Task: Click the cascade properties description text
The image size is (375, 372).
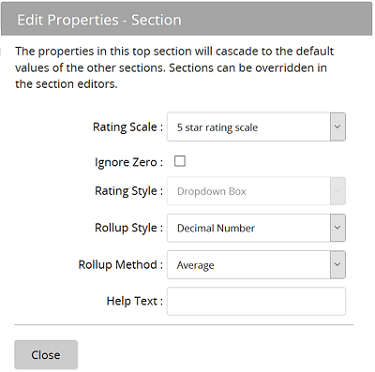Action: tap(174, 68)
